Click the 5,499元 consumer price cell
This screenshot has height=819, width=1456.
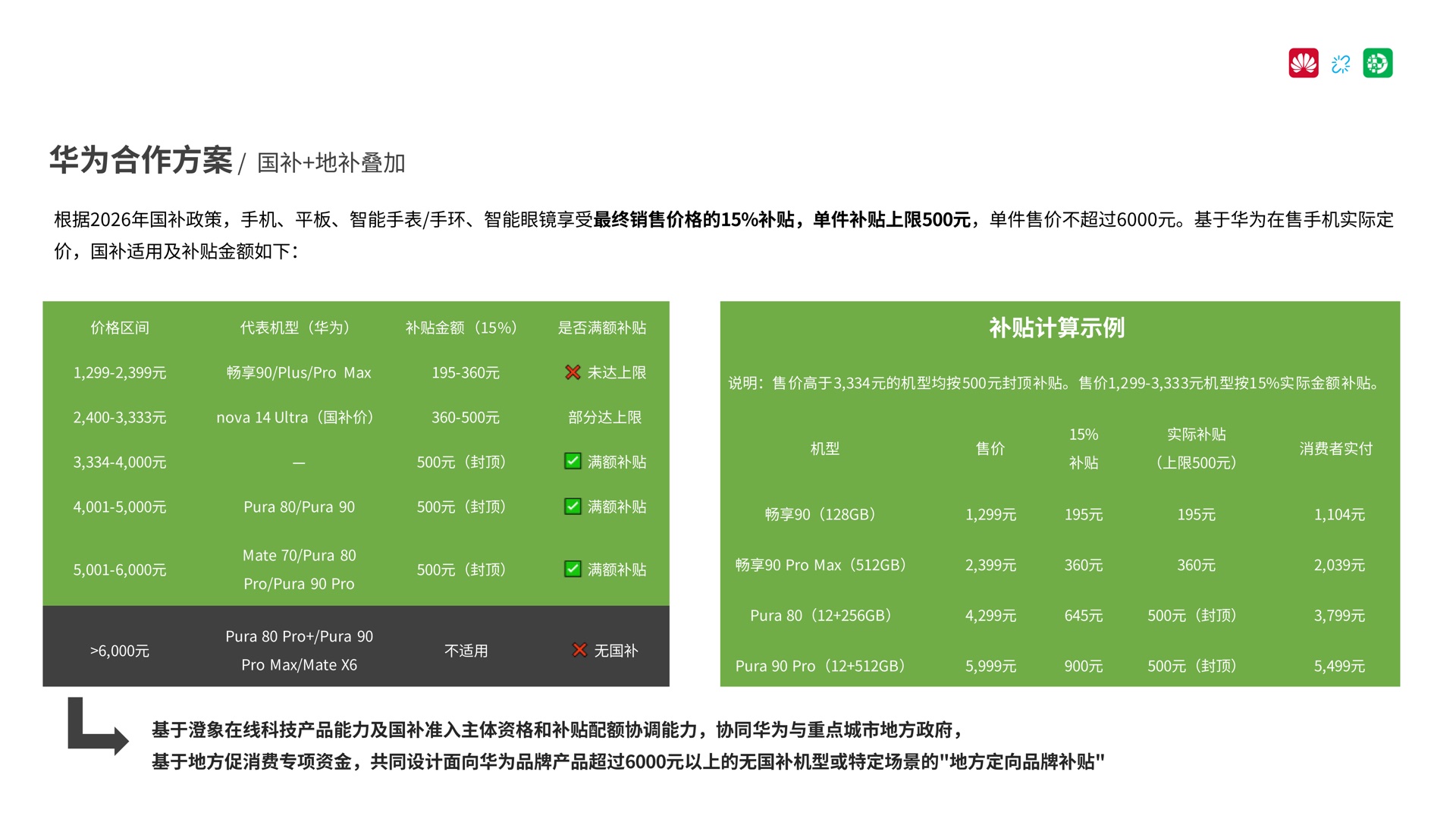point(1339,666)
